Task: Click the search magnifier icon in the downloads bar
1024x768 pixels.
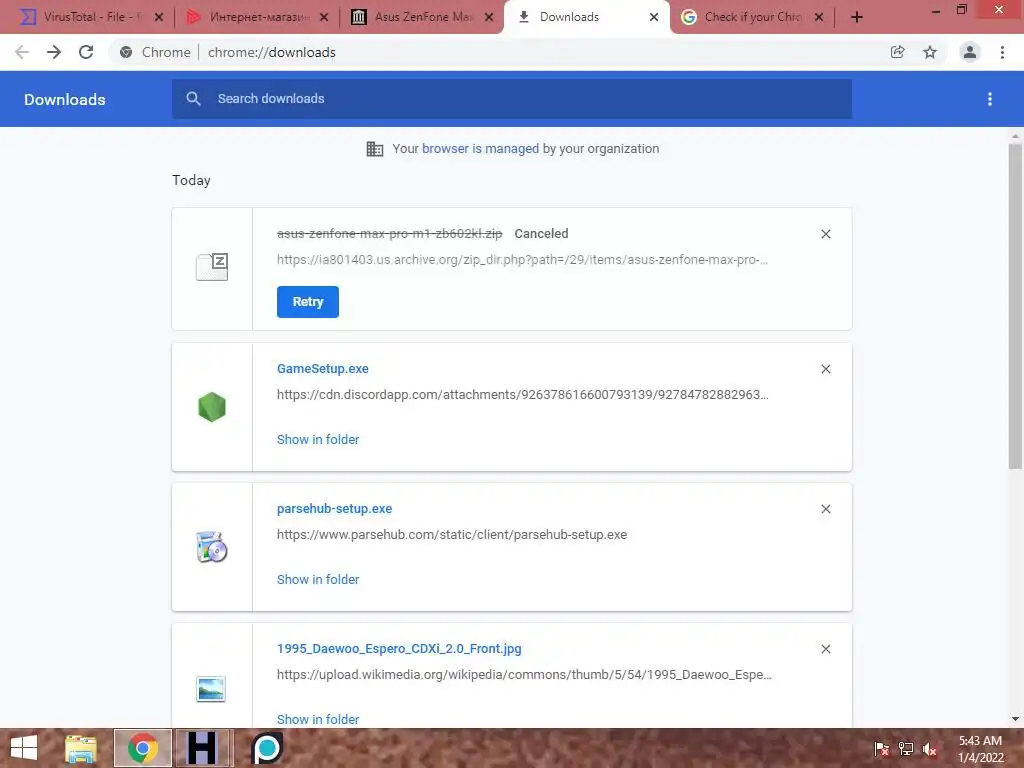Action: pyautogui.click(x=193, y=99)
